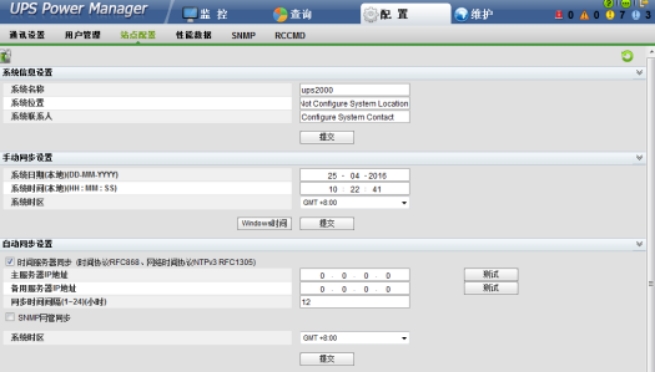Open the 监控 monitoring tab

[x=205, y=14]
